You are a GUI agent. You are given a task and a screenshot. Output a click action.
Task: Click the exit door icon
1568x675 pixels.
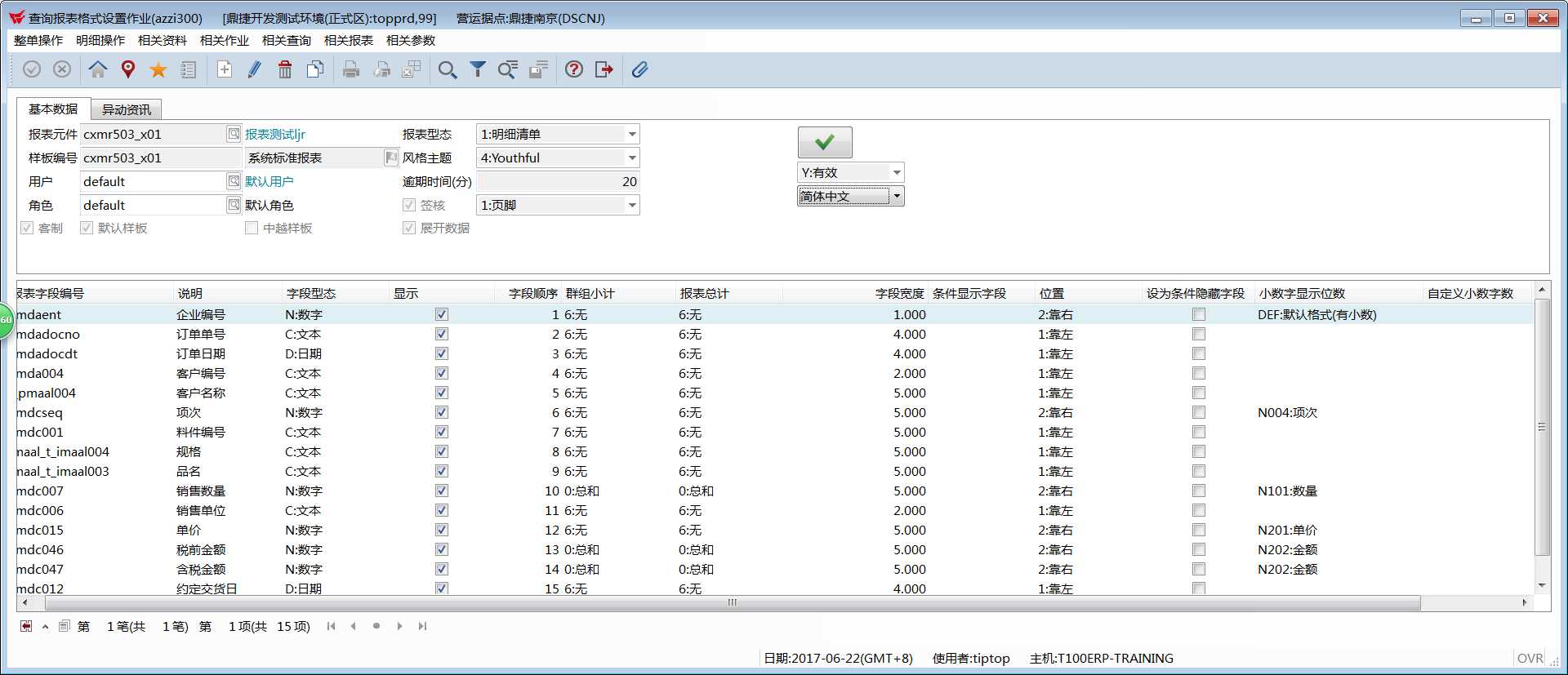604,70
